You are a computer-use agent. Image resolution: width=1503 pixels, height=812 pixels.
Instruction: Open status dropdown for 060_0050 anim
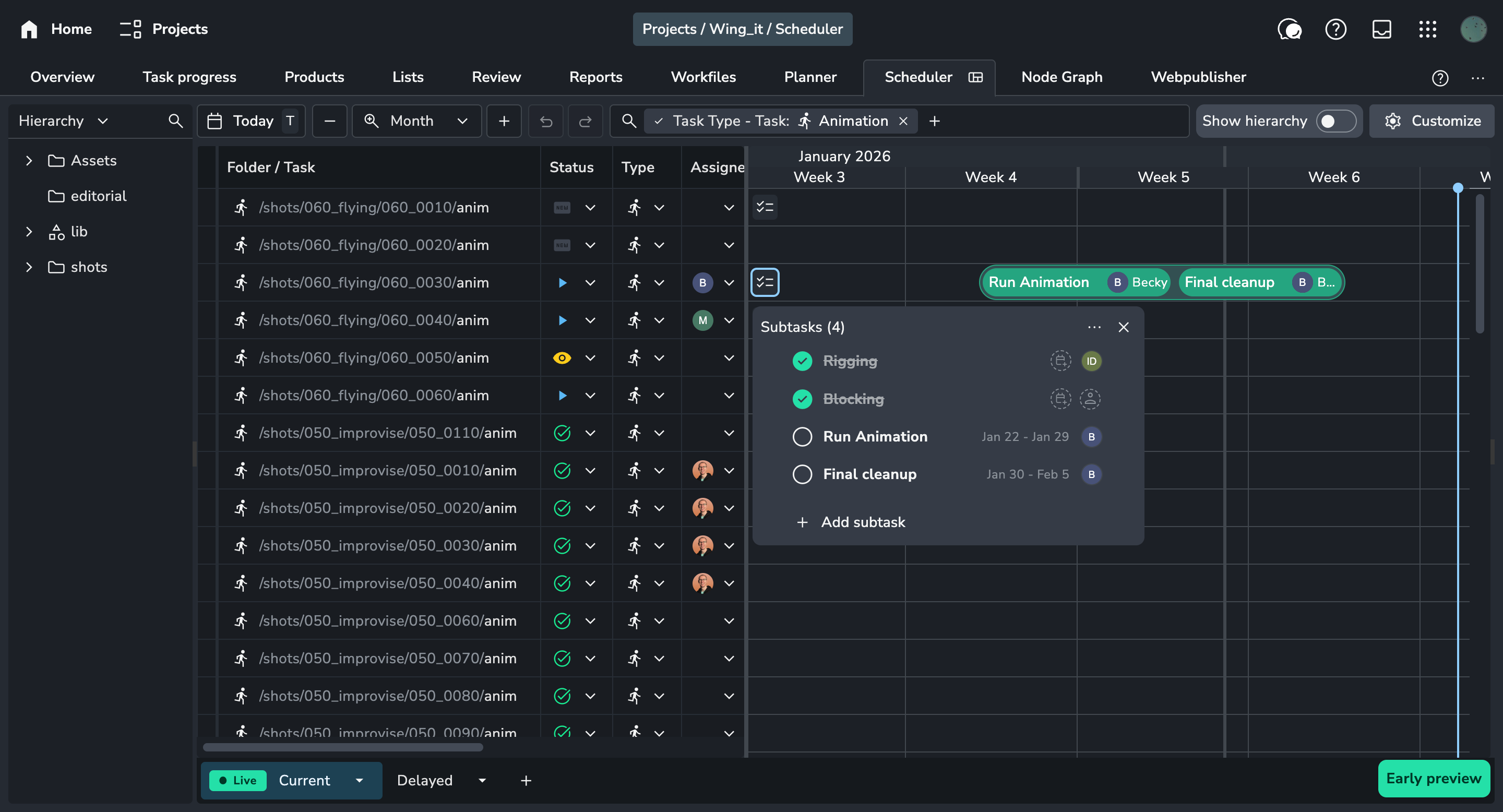(590, 358)
